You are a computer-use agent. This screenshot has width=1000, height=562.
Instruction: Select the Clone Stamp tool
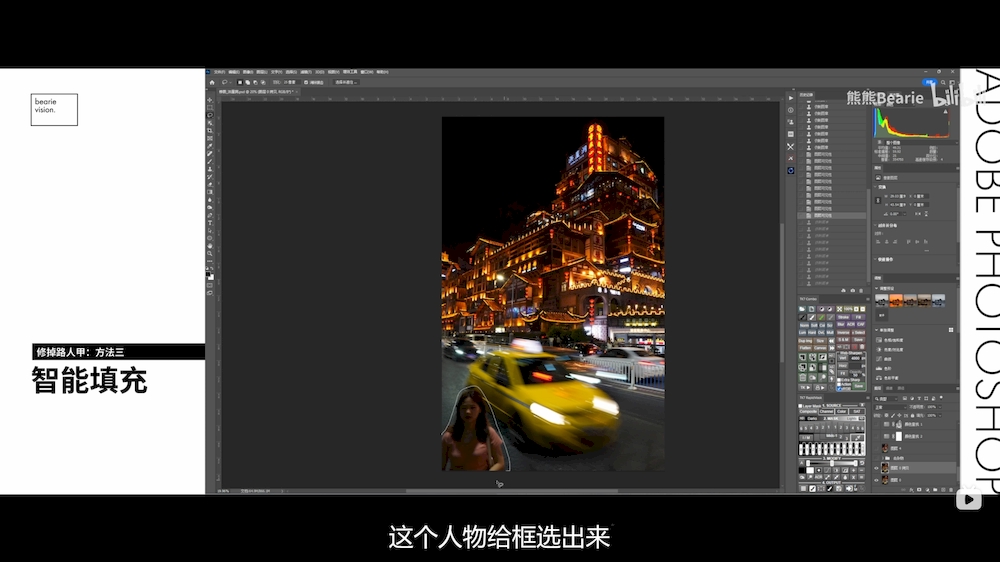point(210,169)
